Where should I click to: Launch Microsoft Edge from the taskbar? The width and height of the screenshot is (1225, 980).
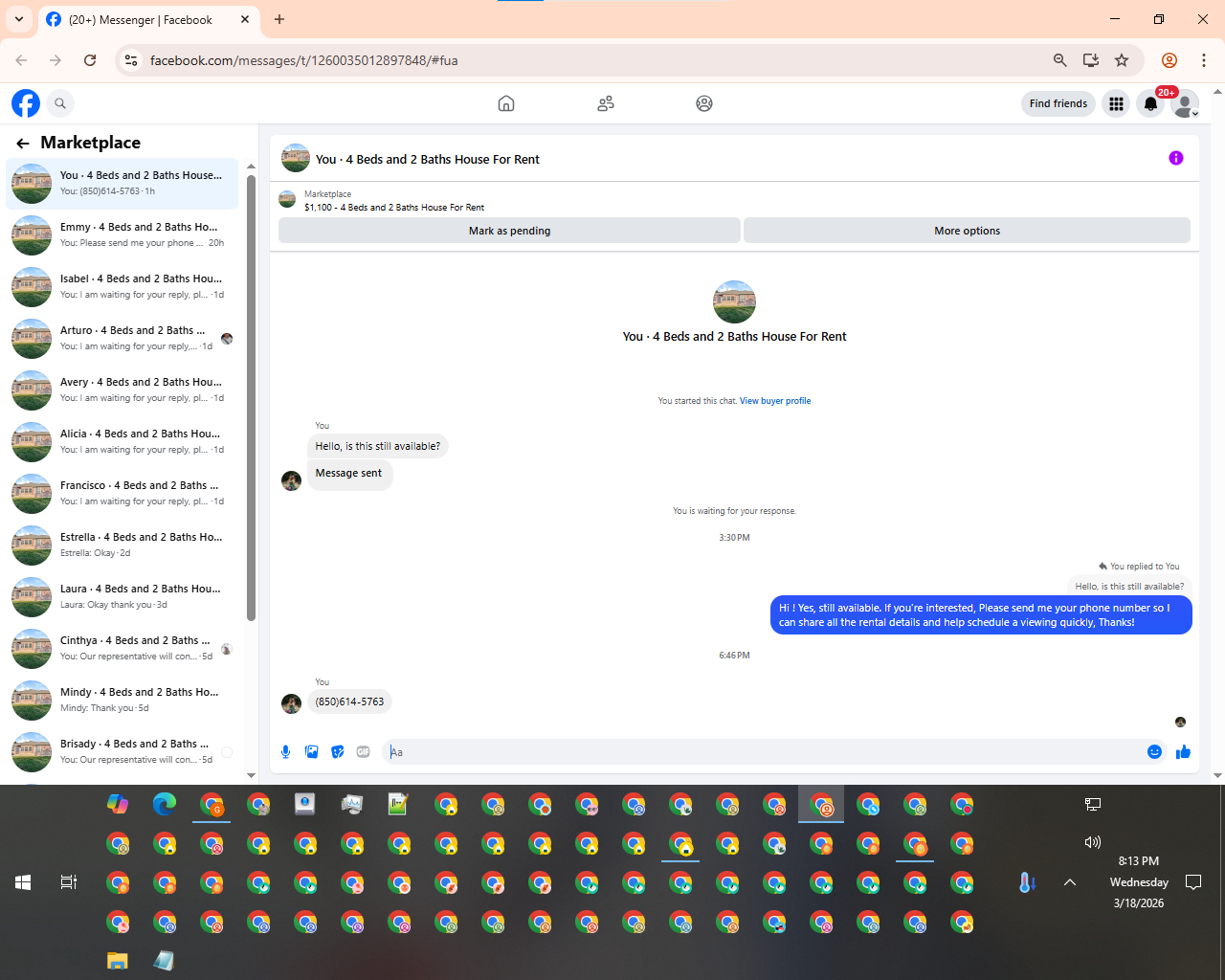tap(165, 804)
